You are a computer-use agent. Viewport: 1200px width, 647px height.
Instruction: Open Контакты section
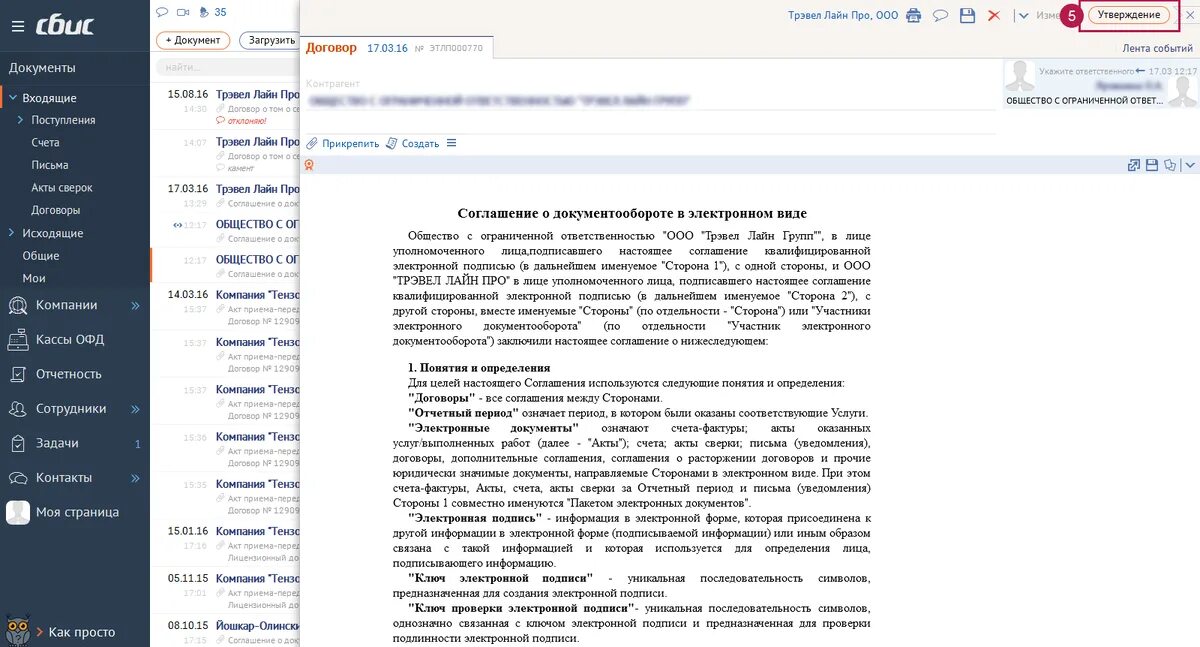point(64,477)
